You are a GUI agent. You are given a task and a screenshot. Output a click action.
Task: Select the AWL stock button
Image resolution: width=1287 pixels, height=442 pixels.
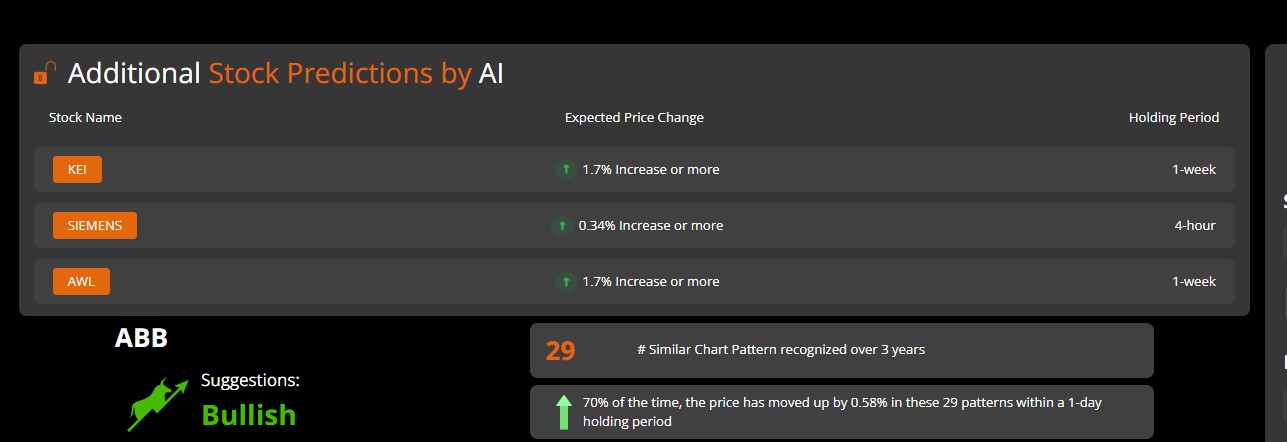(81, 282)
